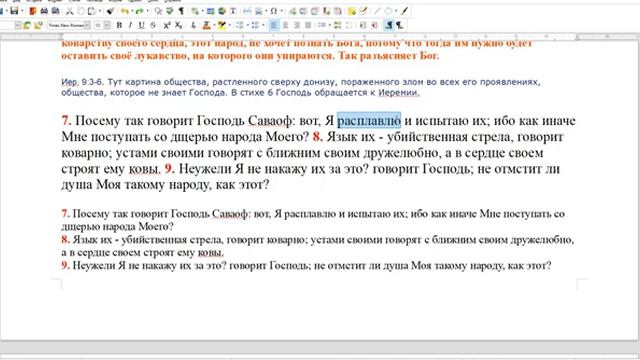Open Find and Replace
Viewport: 640px width, 360px height.
click(x=158, y=11)
